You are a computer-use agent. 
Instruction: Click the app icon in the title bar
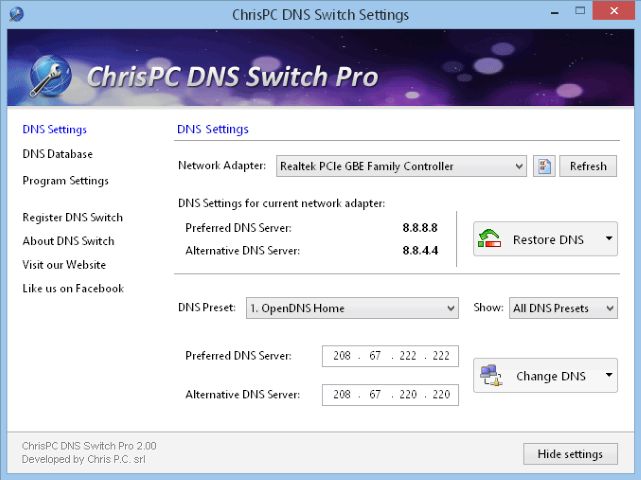click(16, 14)
